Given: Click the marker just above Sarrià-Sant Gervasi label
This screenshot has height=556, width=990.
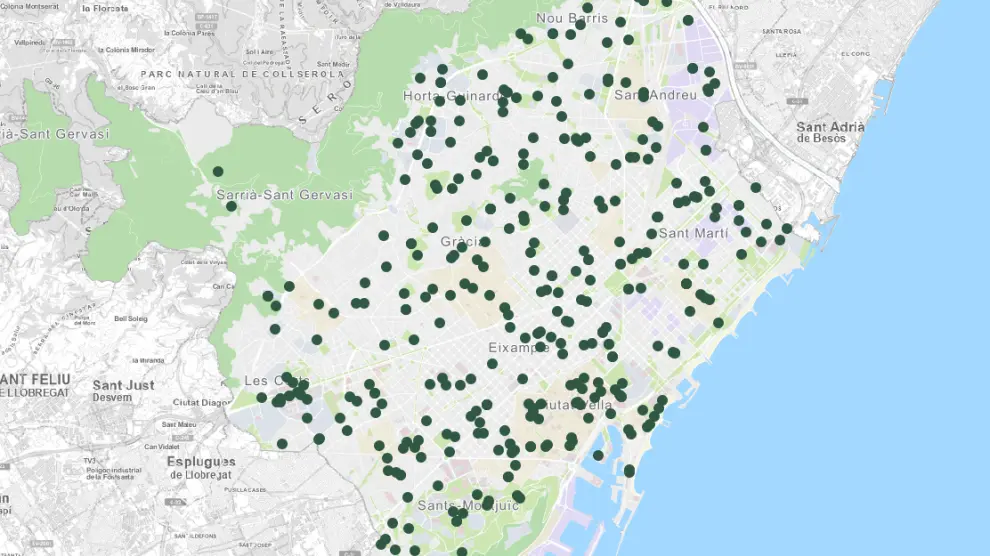Looking at the screenshot, I should (x=218, y=171).
